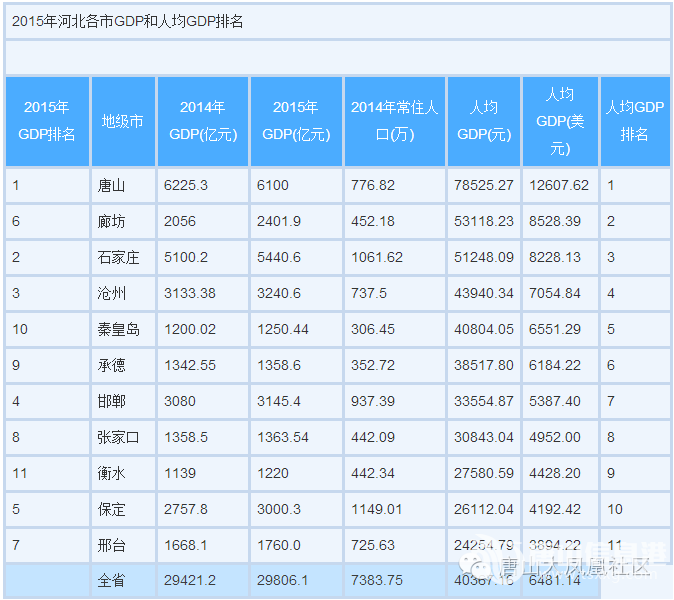Image resolution: width=674 pixels, height=600 pixels.
Task: Select the 地级市 column header
Action: pyautogui.click(x=122, y=121)
